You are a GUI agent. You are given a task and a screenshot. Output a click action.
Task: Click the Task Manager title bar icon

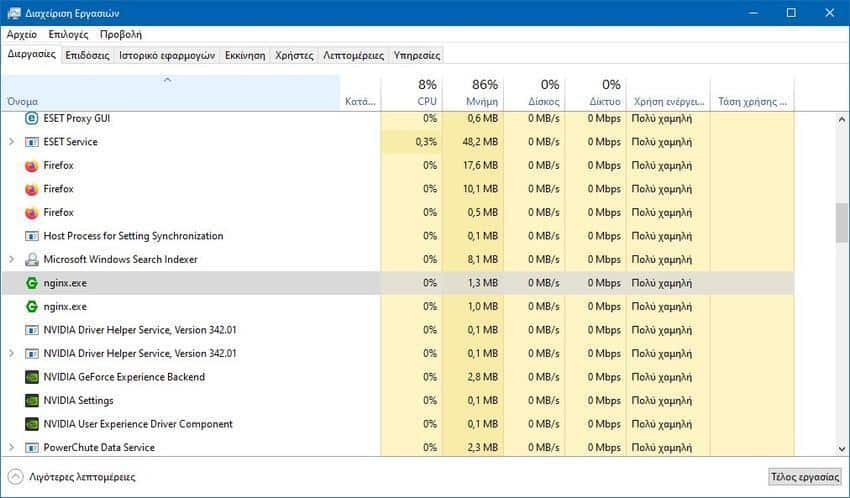14,13
